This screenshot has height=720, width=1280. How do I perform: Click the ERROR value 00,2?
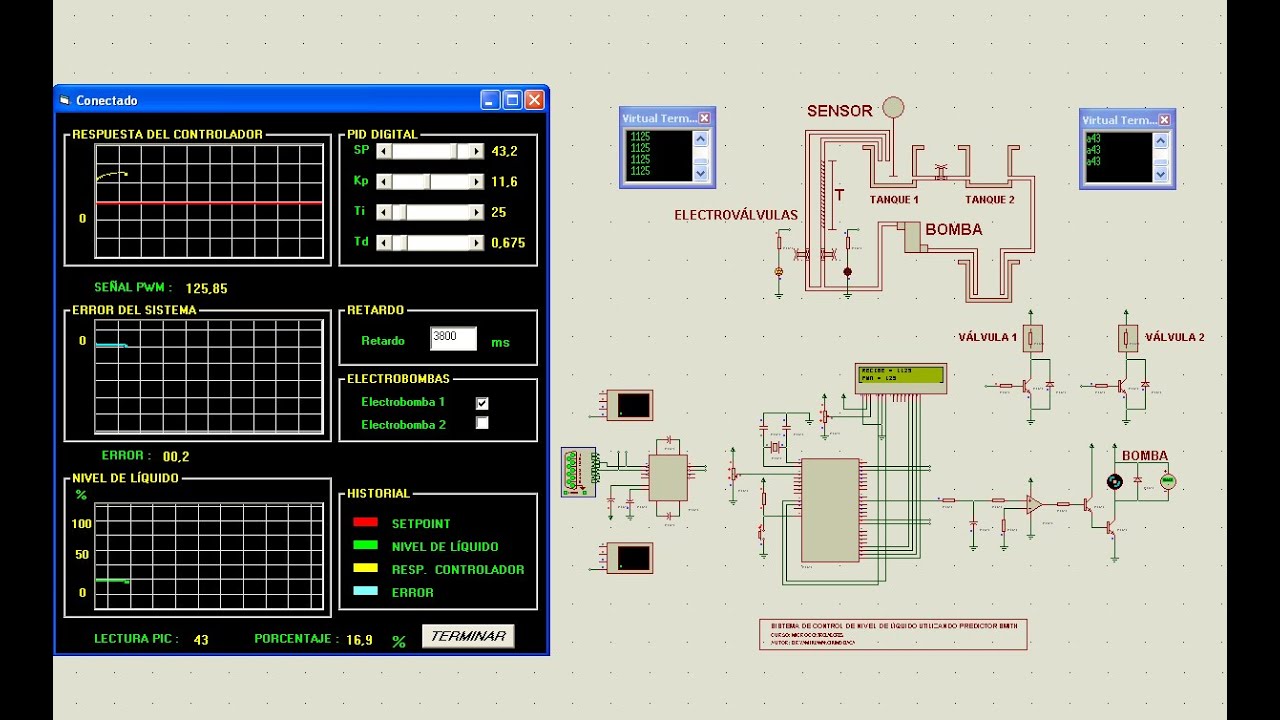click(176, 456)
